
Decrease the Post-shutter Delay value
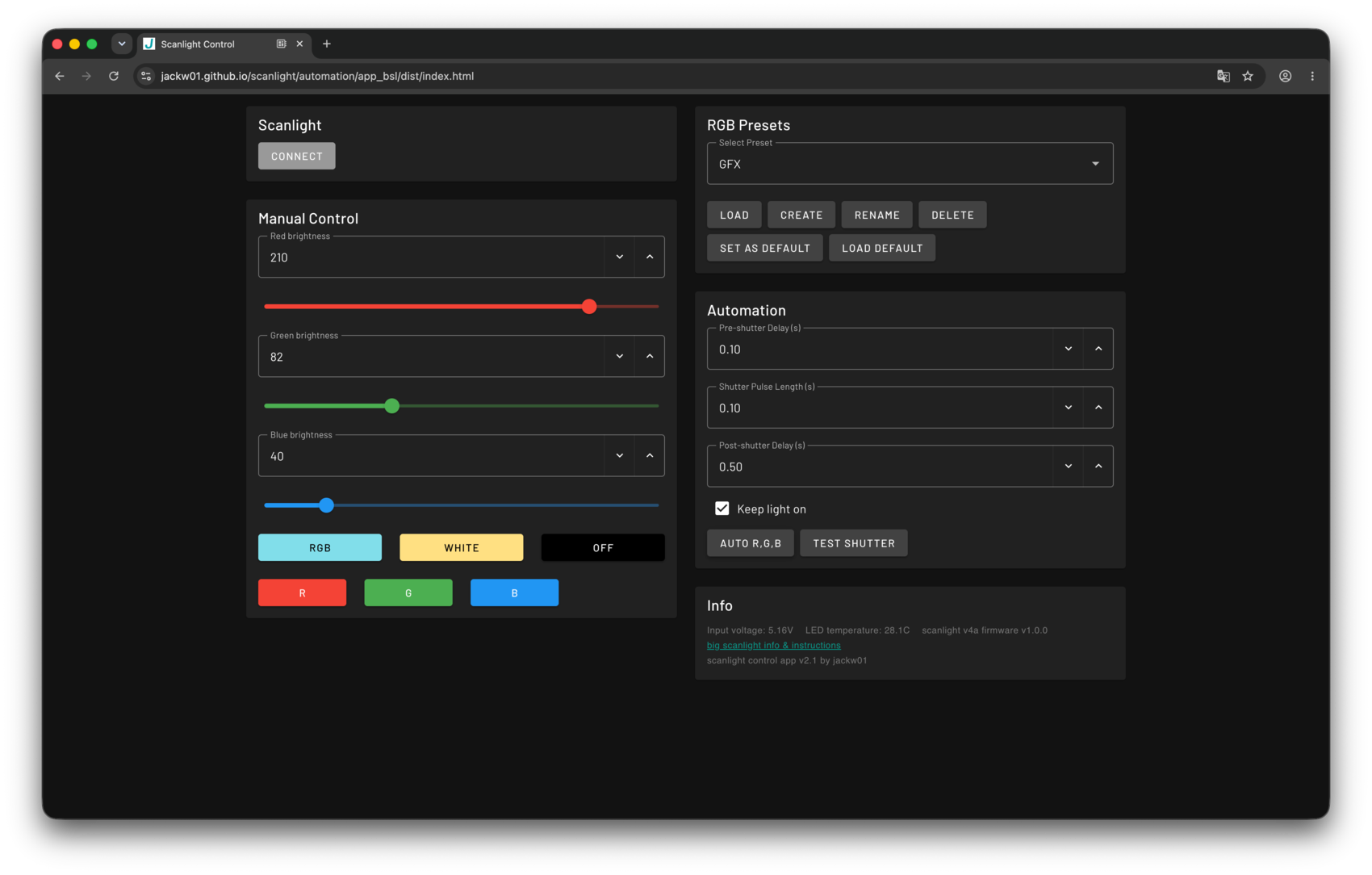coord(1069,466)
